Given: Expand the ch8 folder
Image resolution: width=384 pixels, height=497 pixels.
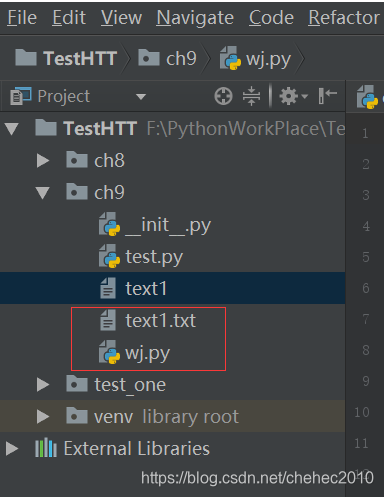Looking at the screenshot, I should click(43, 161).
